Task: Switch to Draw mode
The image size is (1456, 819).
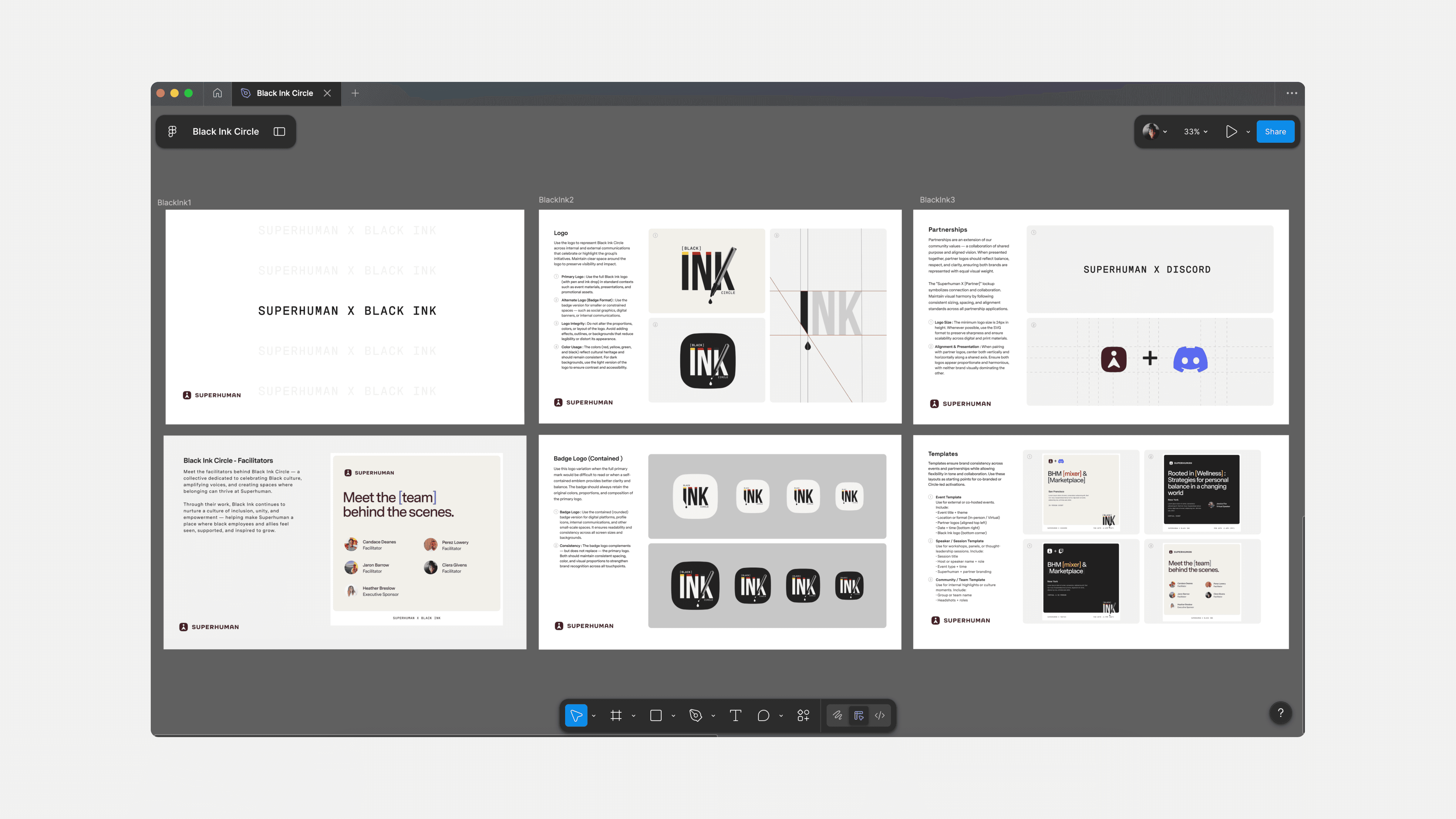Action: (x=837, y=716)
